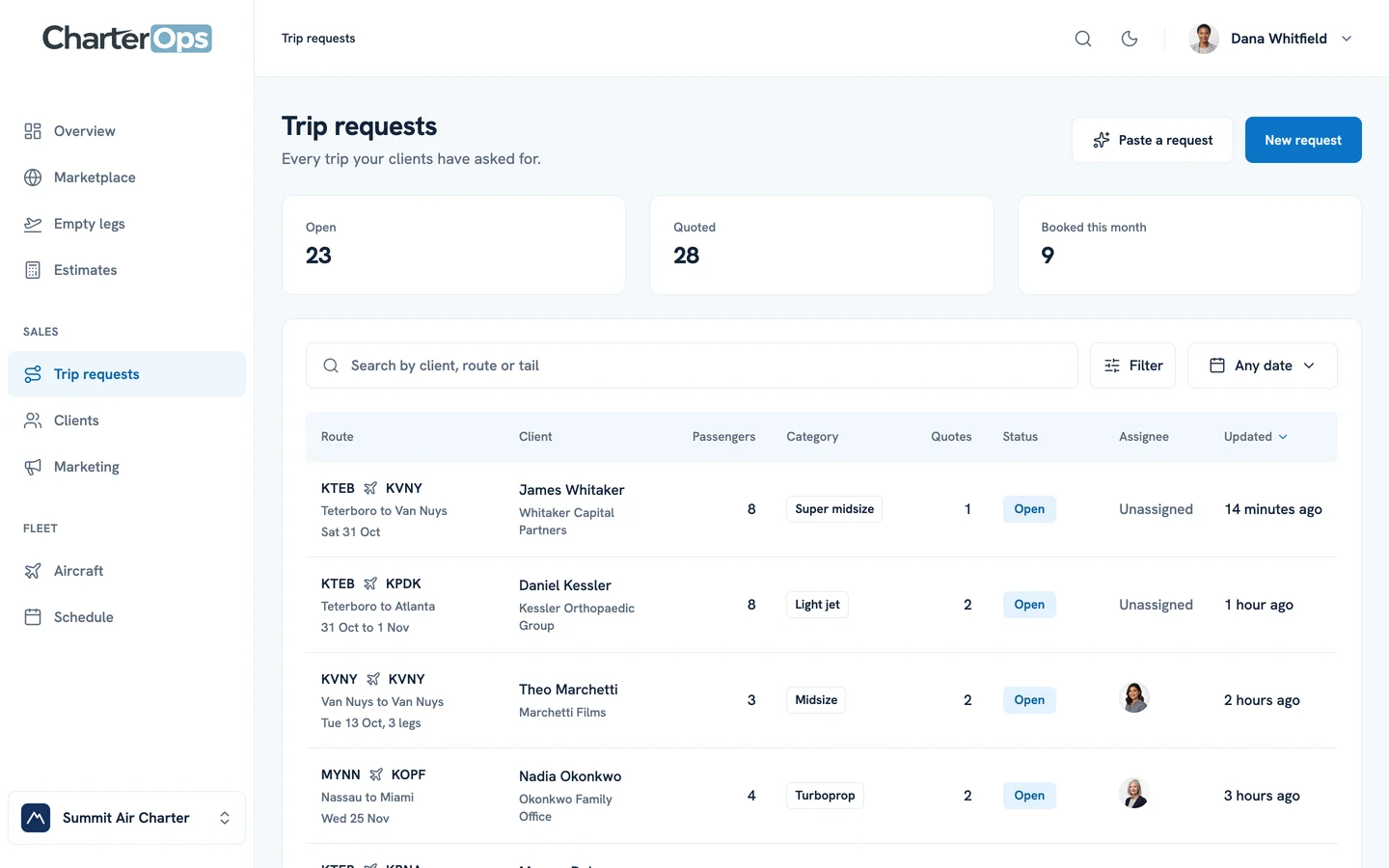This screenshot has width=1389, height=868.
Task: Click the Trip requests route icon
Action: click(x=33, y=374)
